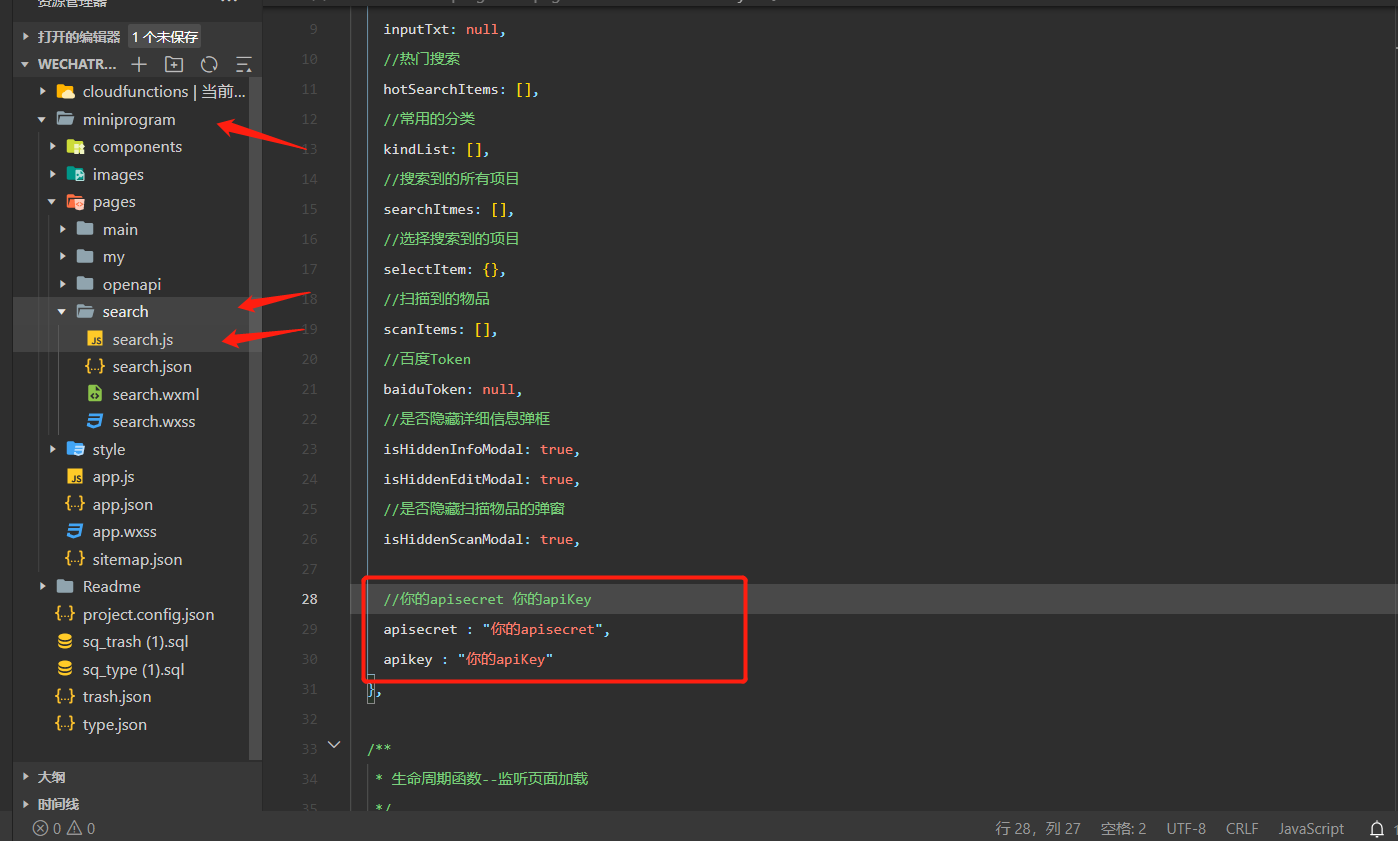Open the errors and warnings indicator

pyautogui.click(x=64, y=828)
